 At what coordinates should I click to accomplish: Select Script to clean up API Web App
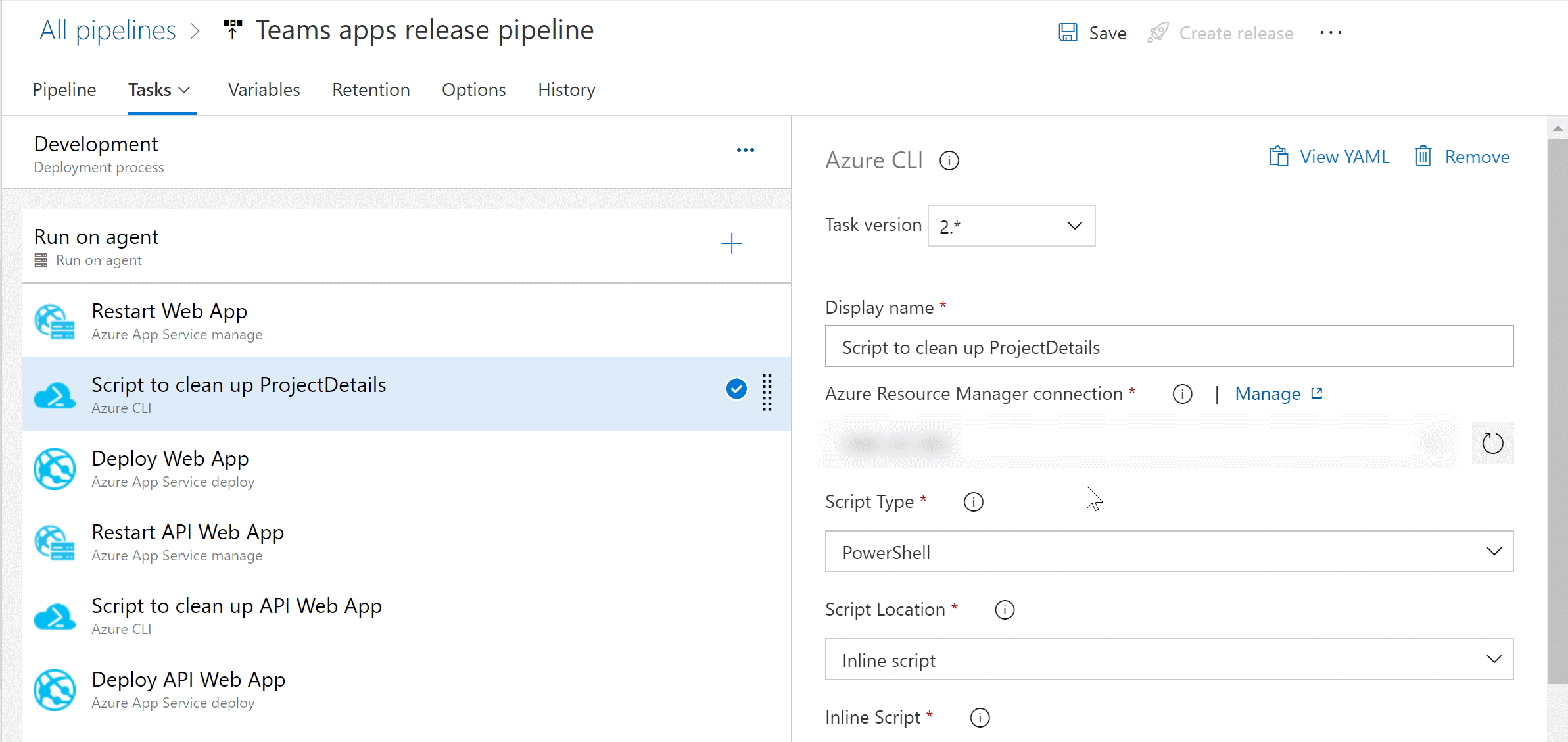pos(406,616)
